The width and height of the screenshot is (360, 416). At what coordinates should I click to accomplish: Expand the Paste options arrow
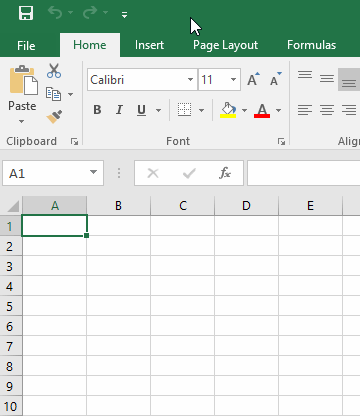click(x=21, y=121)
